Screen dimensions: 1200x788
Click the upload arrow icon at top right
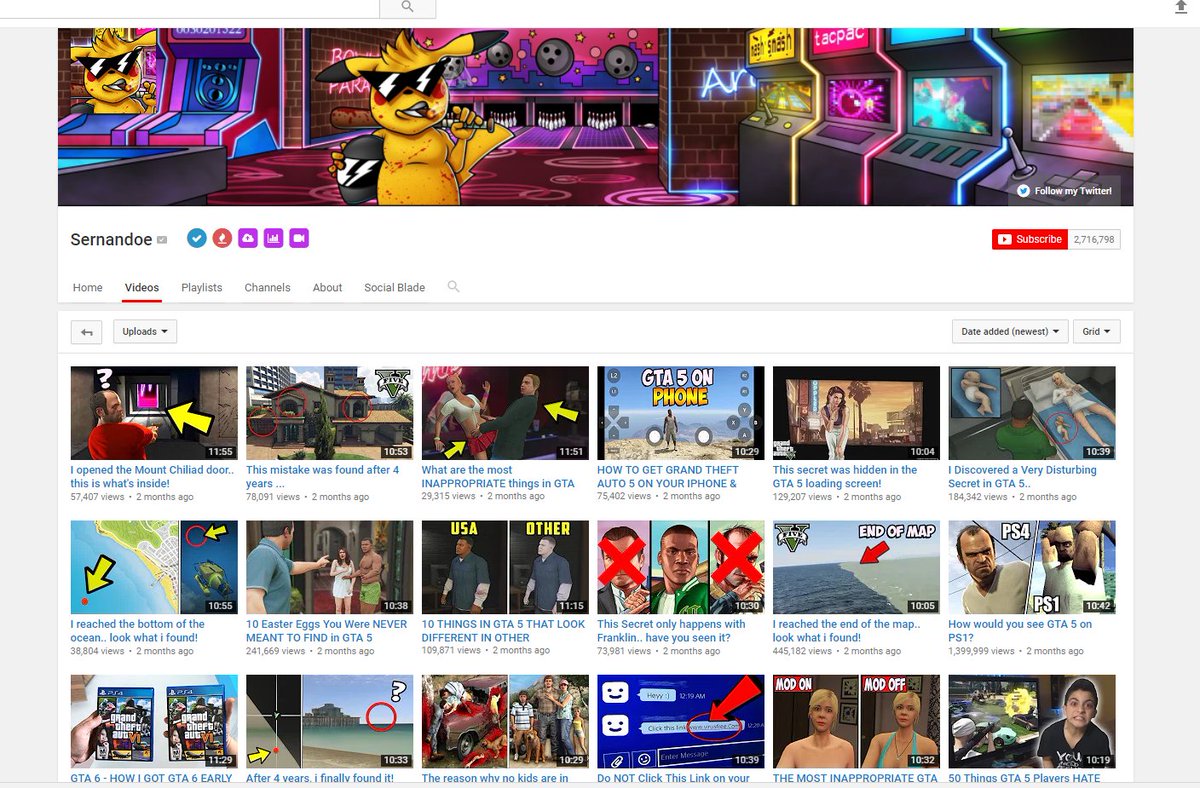coord(1182,7)
